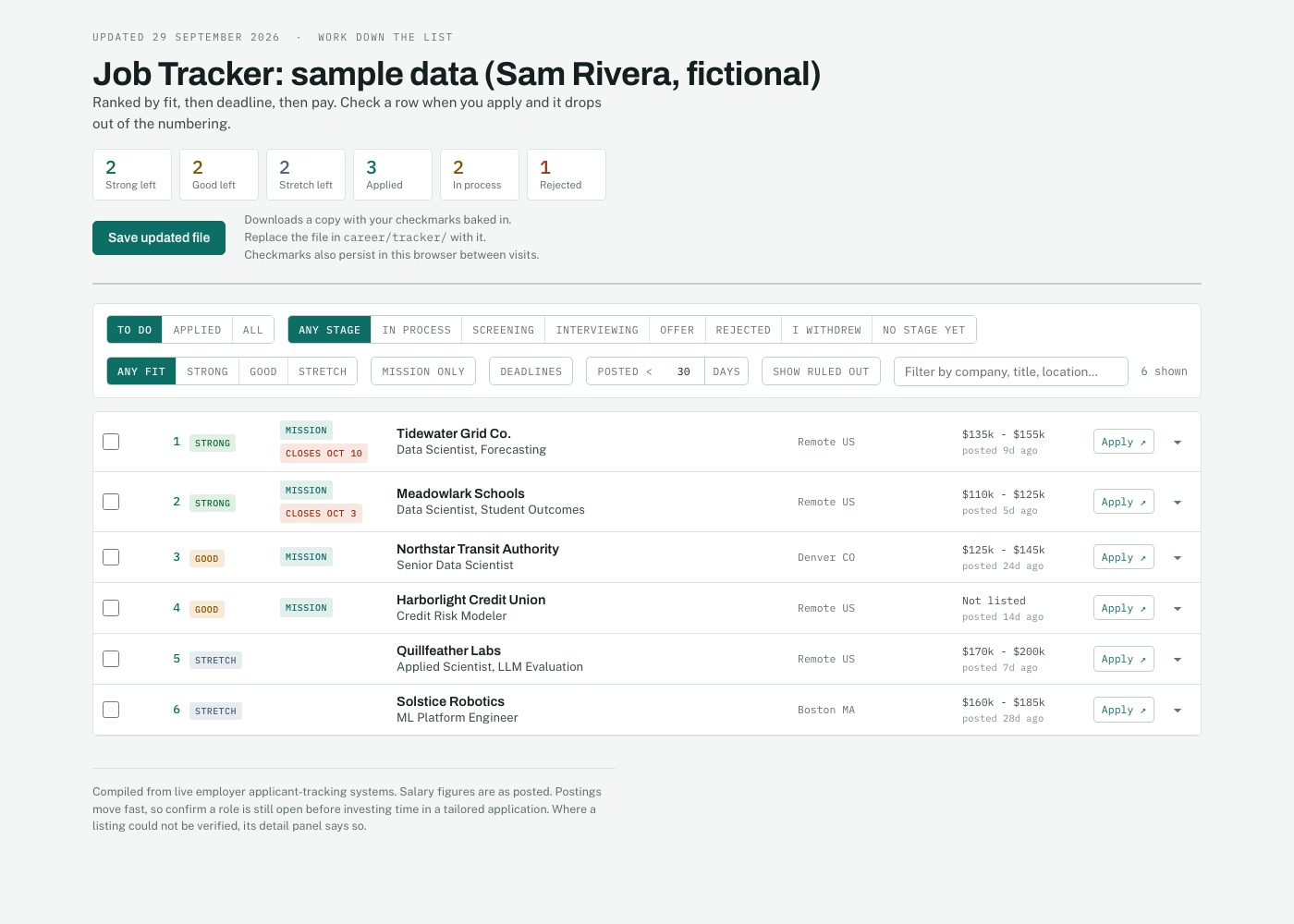This screenshot has width=1294, height=924.
Task: Filter by No Stage Yet
Action: [x=923, y=330]
